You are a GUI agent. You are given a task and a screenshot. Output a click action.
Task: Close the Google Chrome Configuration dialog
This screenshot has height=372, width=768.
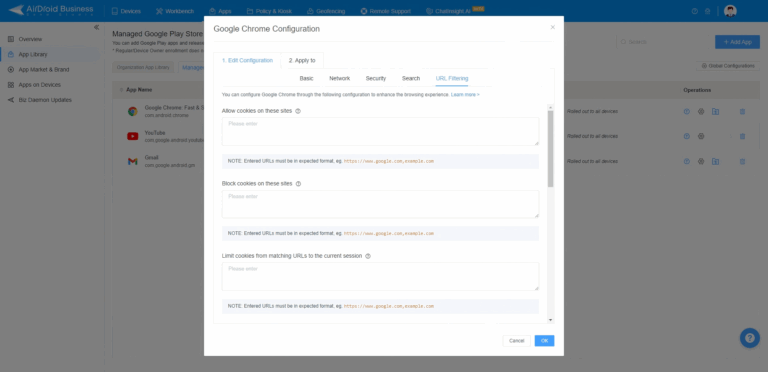click(x=552, y=27)
